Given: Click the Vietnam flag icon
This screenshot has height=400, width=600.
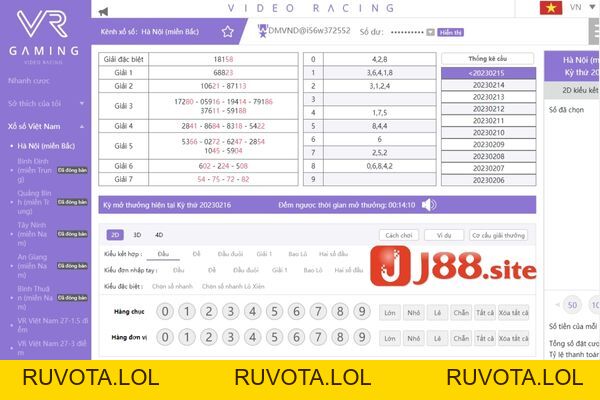Looking at the screenshot, I should (x=551, y=8).
